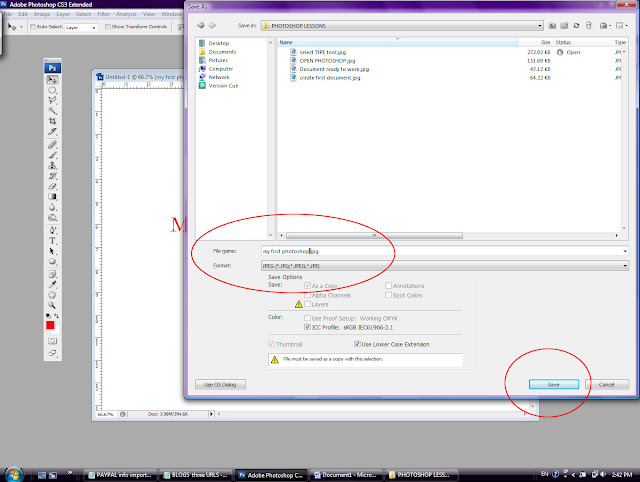Open the Image menu
Viewport: 640px width, 482px height.
tap(42, 14)
